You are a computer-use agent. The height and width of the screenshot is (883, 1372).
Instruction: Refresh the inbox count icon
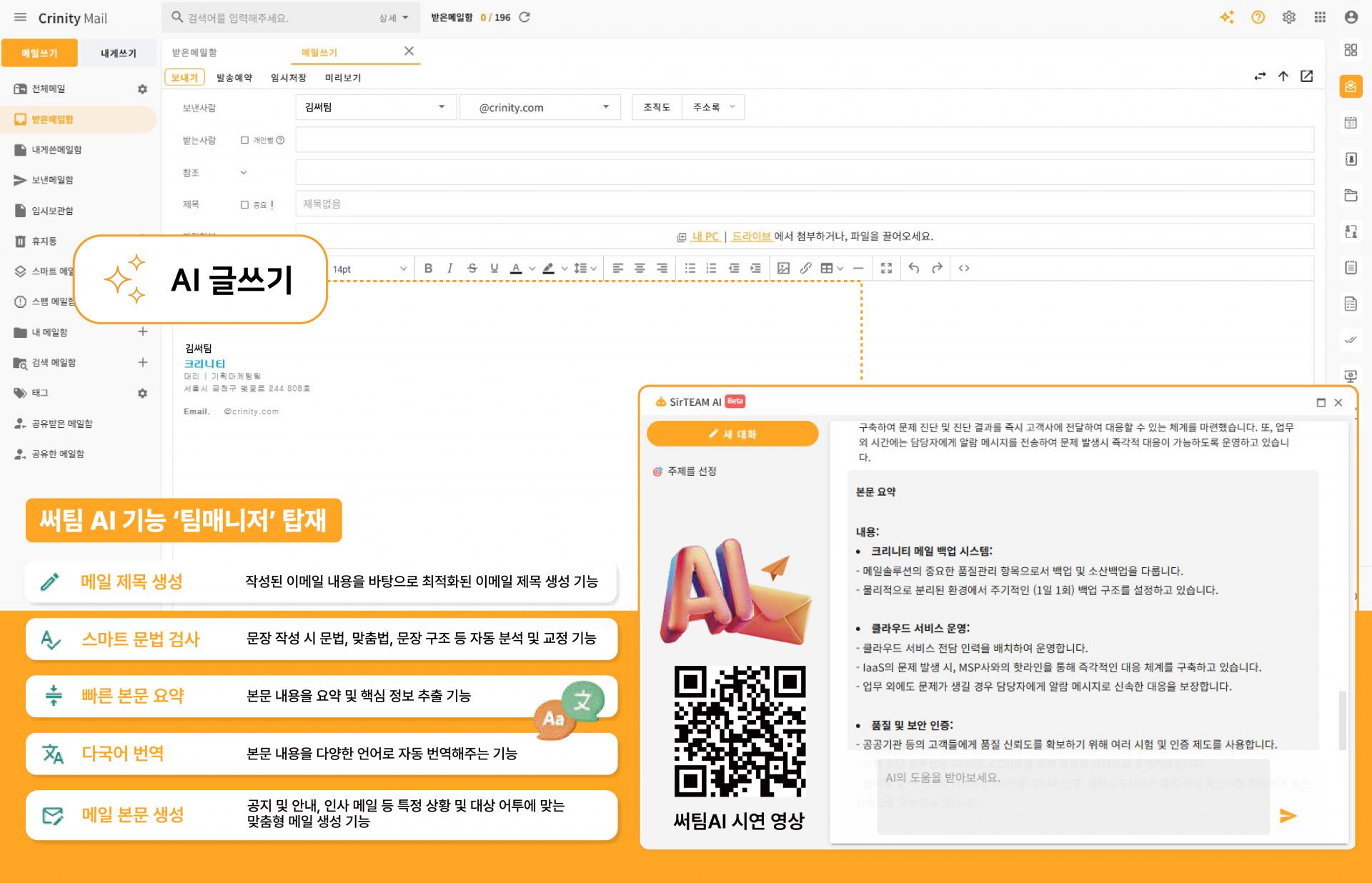pos(525,17)
